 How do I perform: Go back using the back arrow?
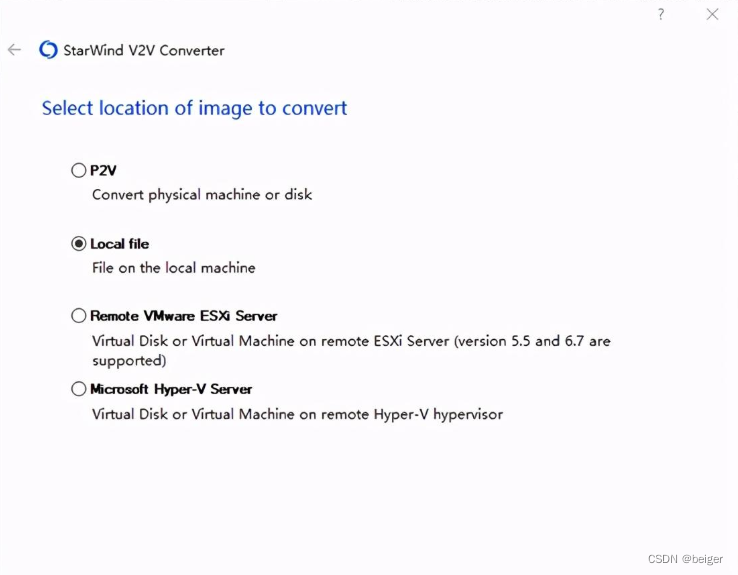14,50
